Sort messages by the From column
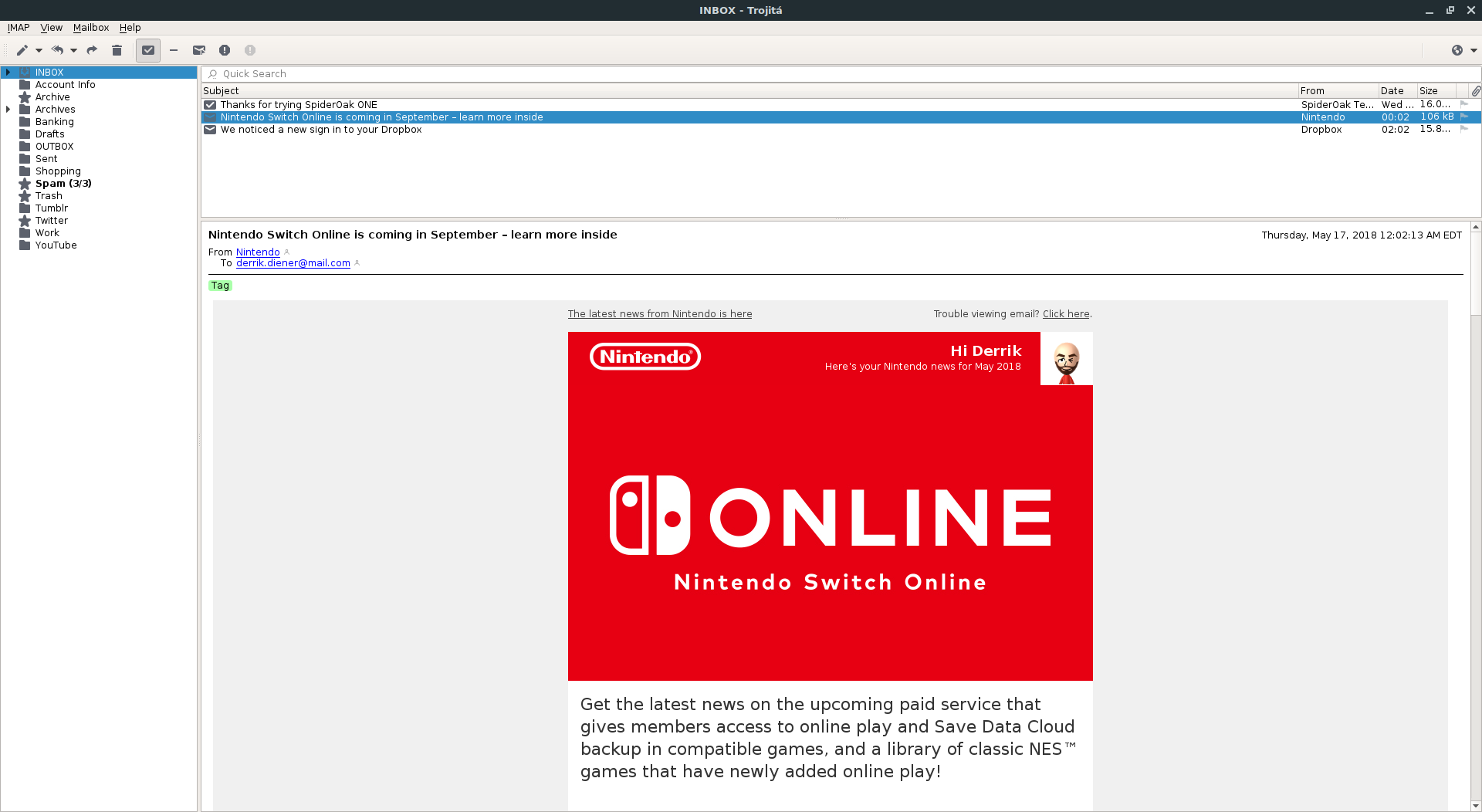 1338,91
